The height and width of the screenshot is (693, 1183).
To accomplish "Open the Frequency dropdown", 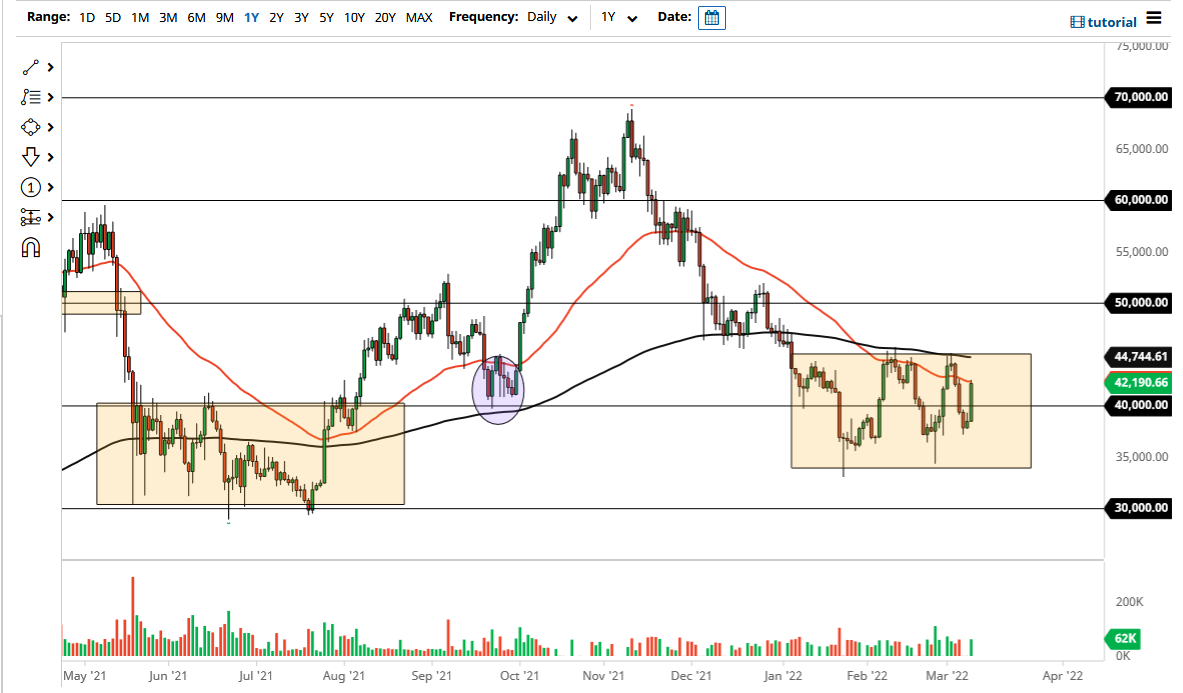I will click(572, 18).
